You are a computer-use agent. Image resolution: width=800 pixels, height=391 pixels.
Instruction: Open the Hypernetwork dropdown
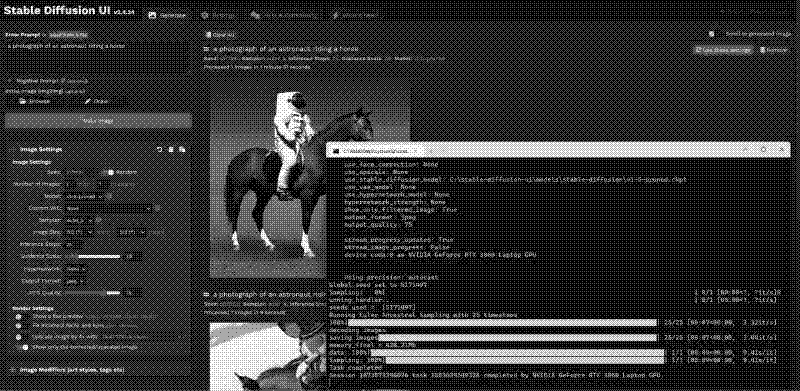(x=76, y=268)
